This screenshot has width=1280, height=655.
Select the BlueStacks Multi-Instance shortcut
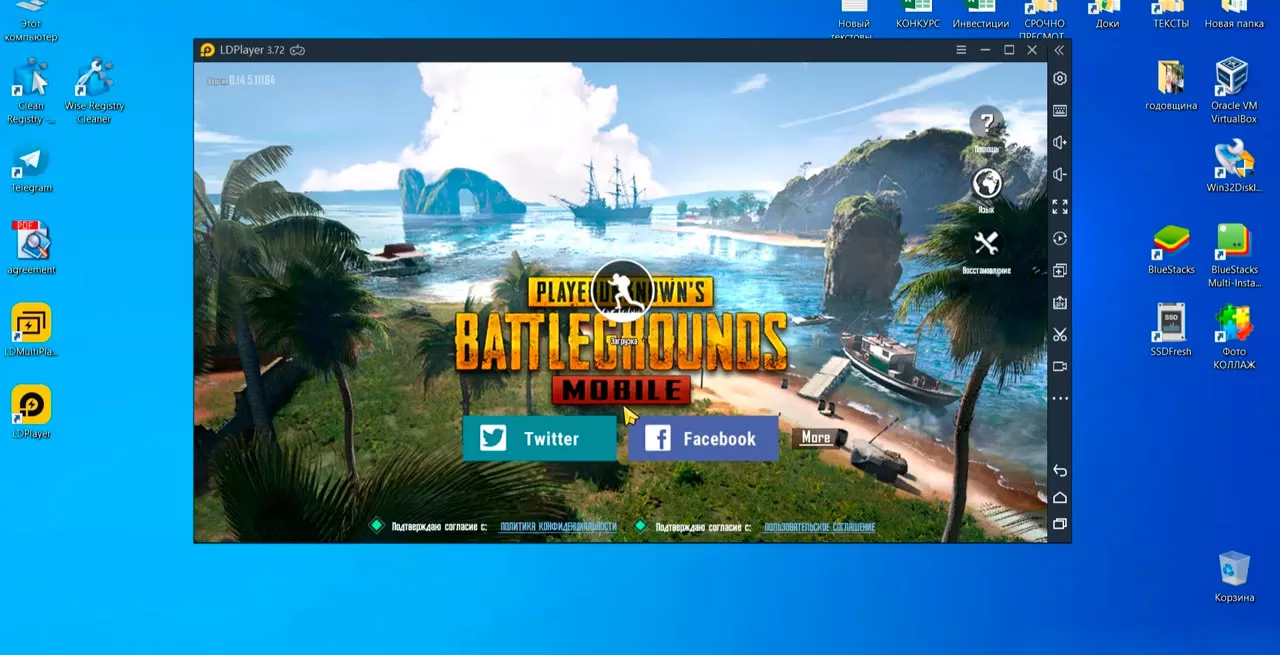[1234, 256]
